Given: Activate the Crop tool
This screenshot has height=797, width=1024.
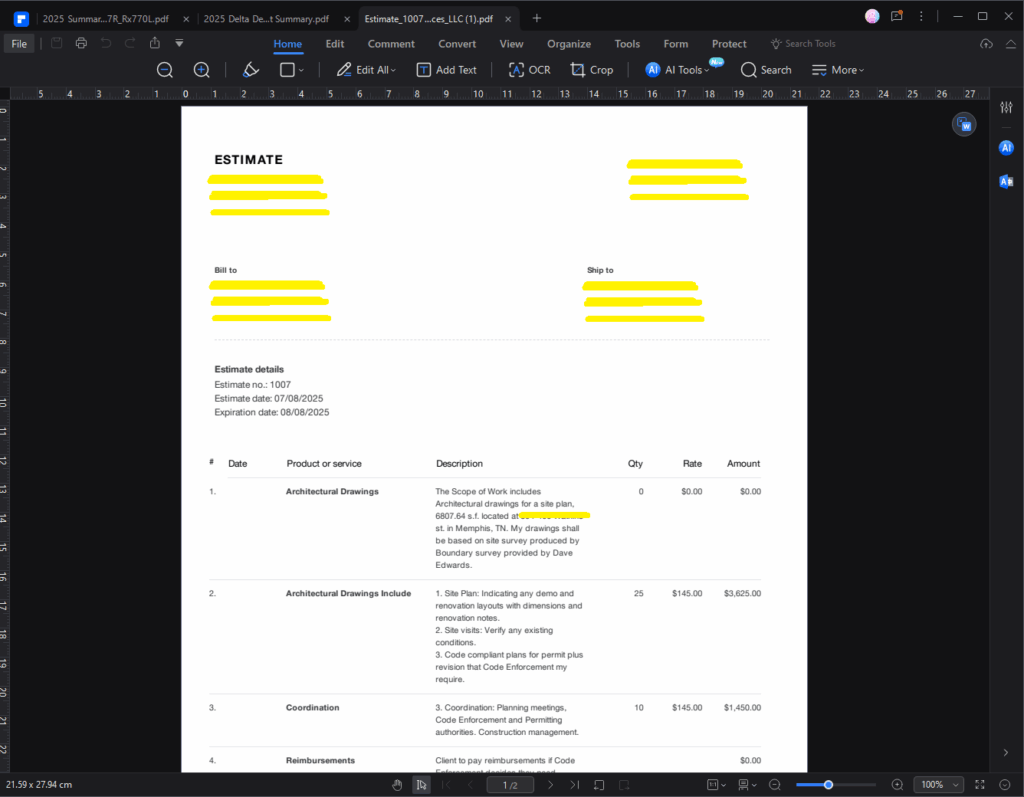Looking at the screenshot, I should (592, 70).
